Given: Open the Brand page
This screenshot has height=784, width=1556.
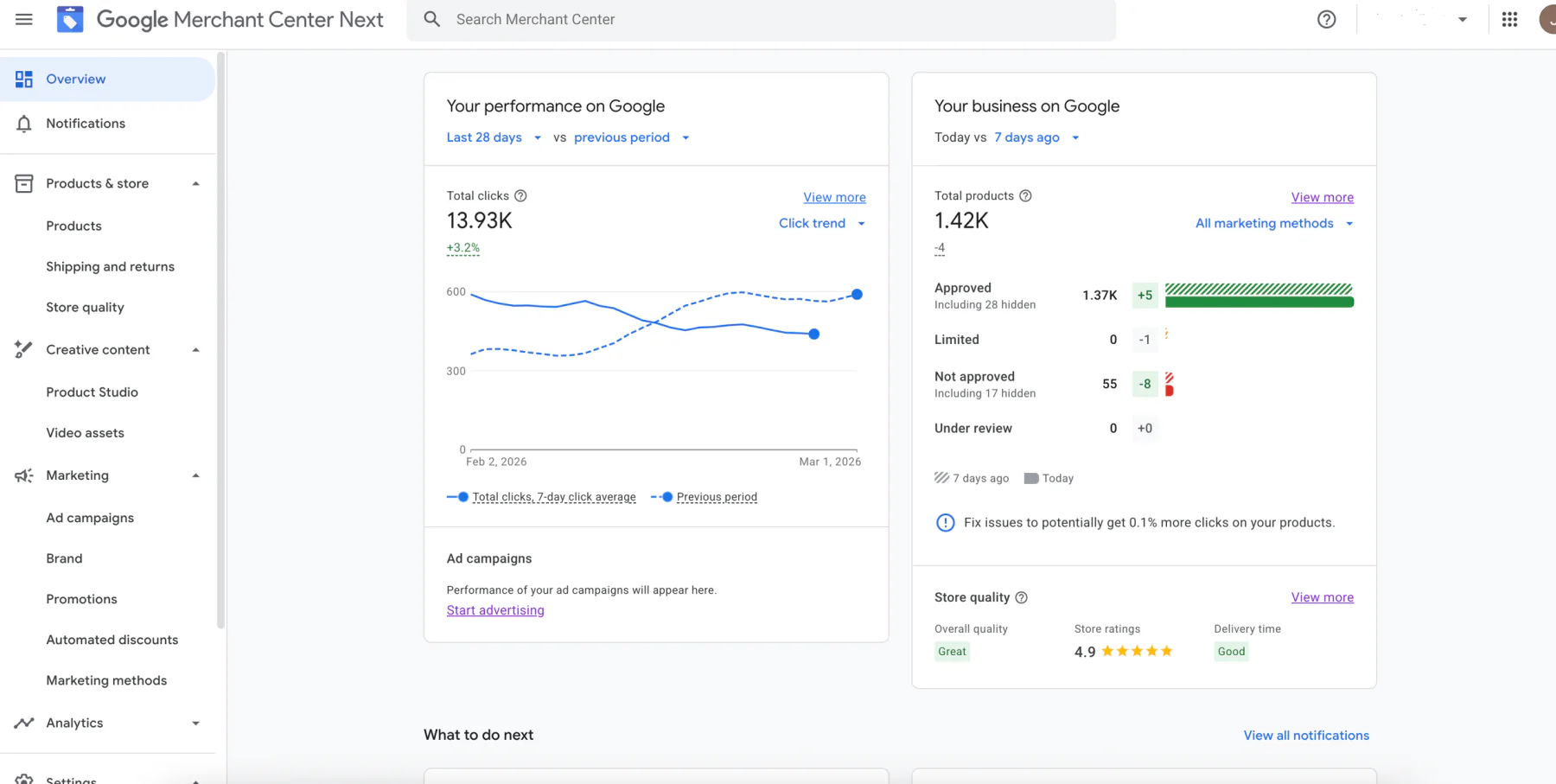Looking at the screenshot, I should tap(64, 558).
